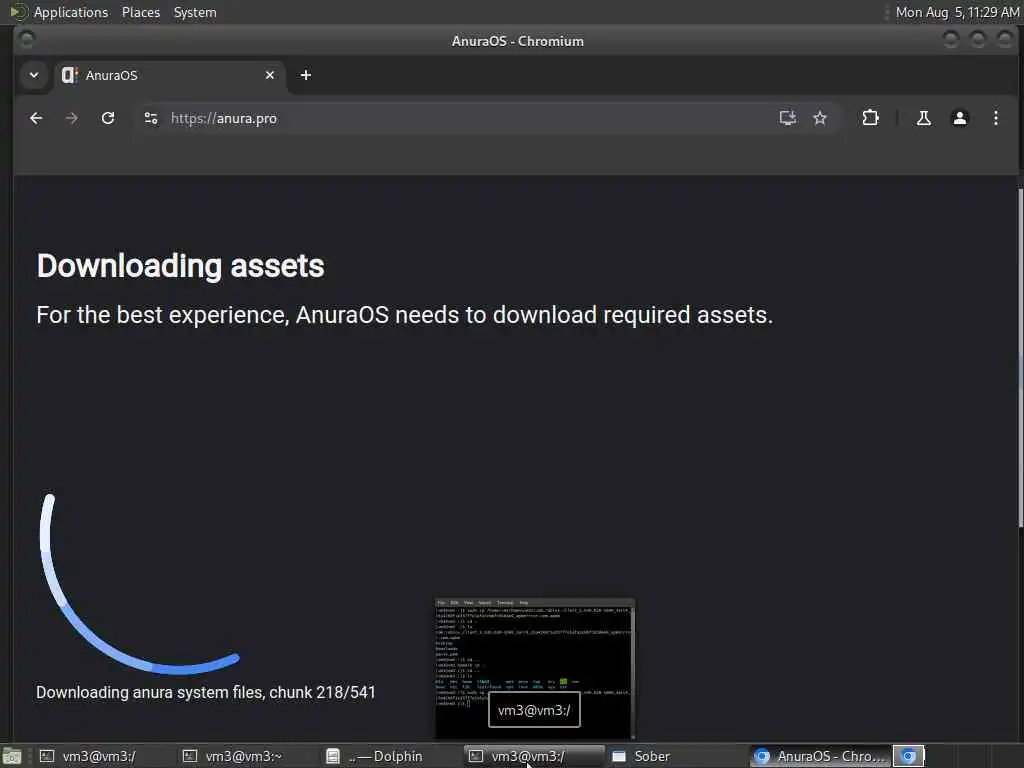Close the AnuraOS tab
The height and width of the screenshot is (768, 1024).
coord(270,75)
